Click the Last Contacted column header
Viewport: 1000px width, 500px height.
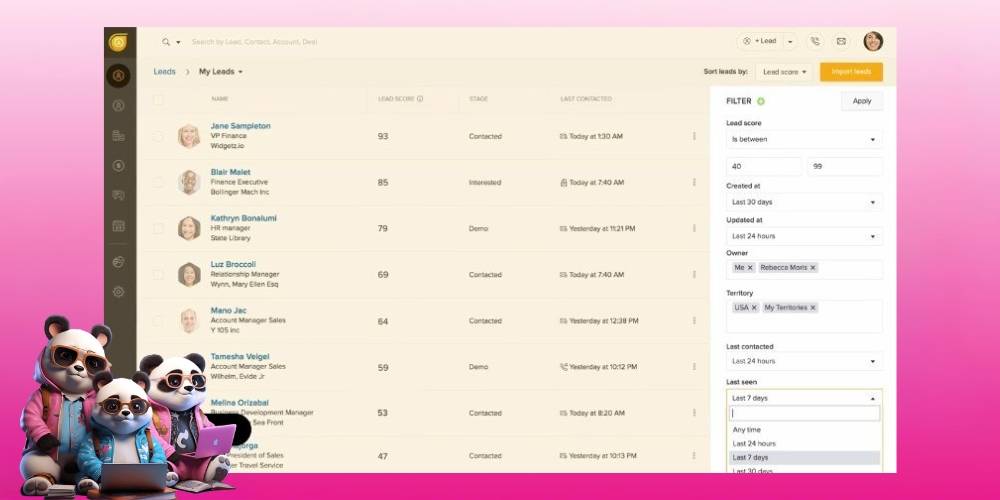click(x=586, y=99)
